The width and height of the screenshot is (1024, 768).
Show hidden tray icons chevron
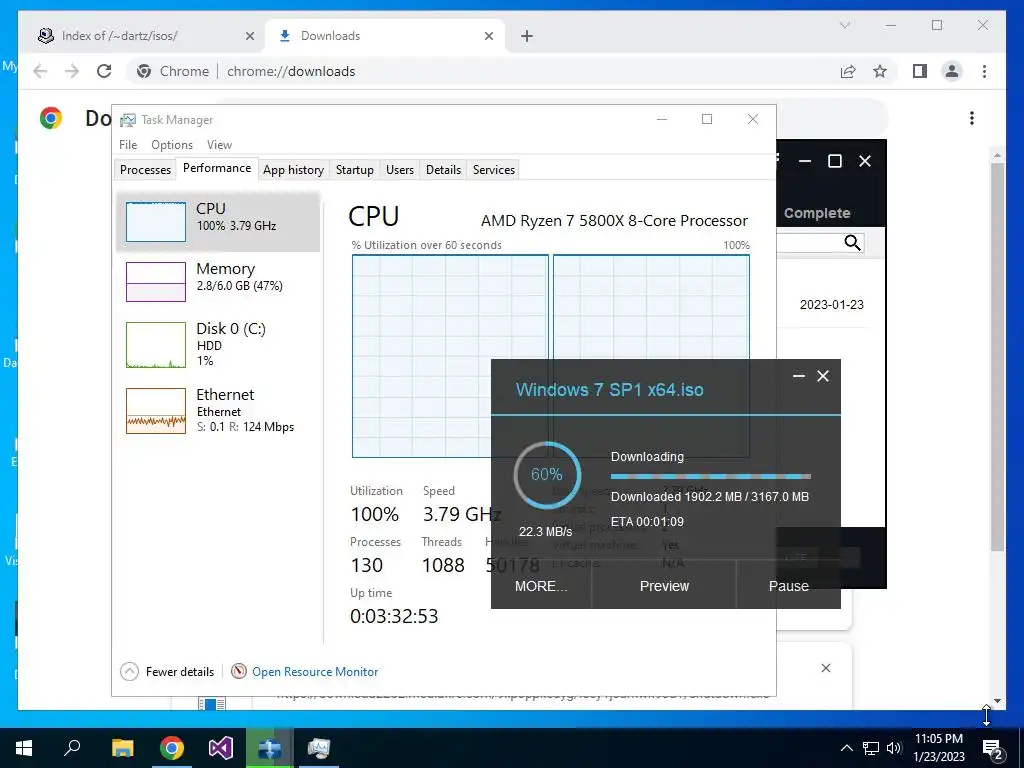(846, 748)
